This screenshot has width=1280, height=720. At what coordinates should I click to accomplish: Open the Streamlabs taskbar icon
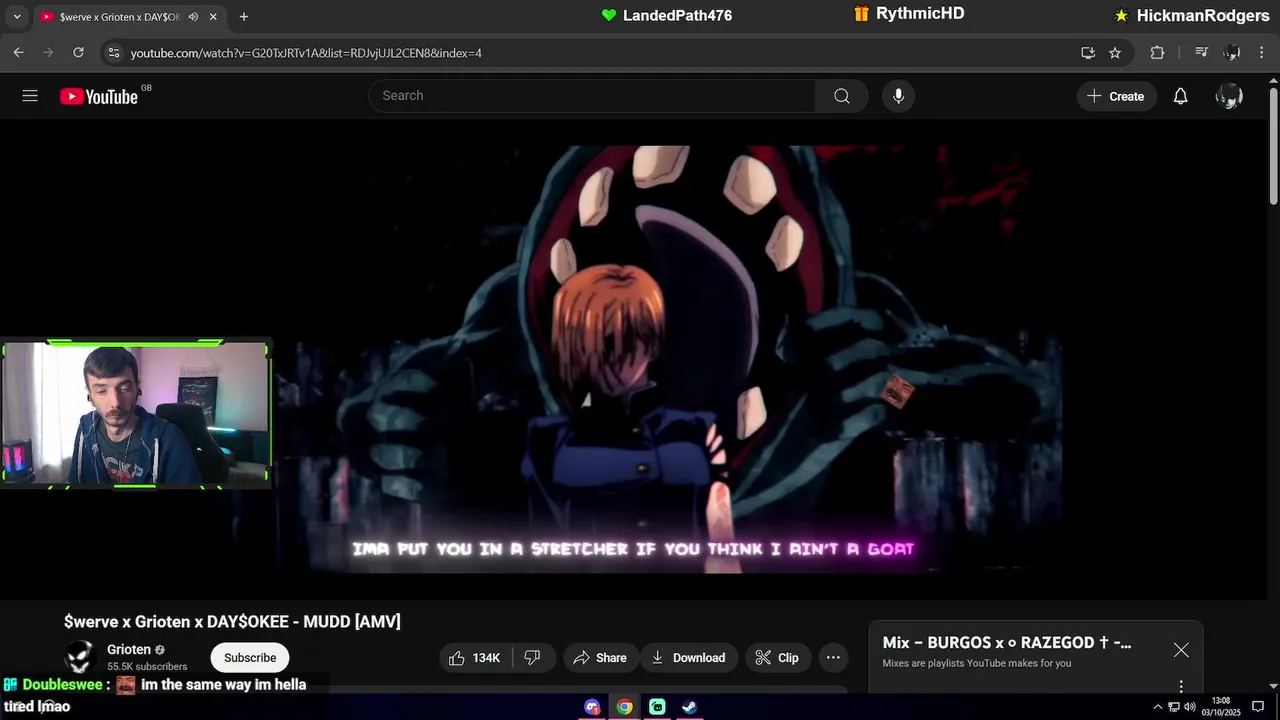[657, 707]
